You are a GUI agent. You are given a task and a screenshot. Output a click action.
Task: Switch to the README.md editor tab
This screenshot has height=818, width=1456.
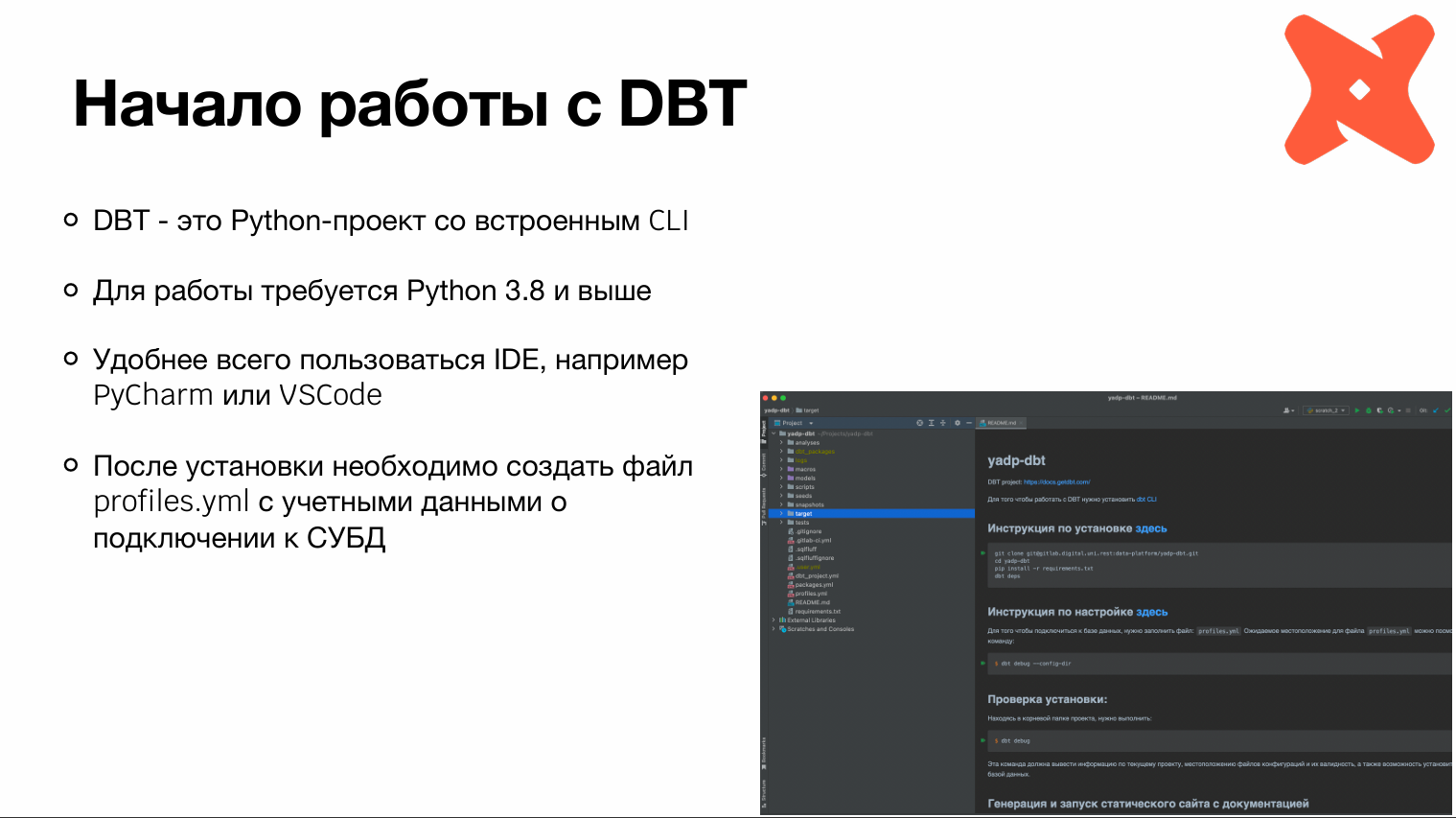click(1001, 423)
